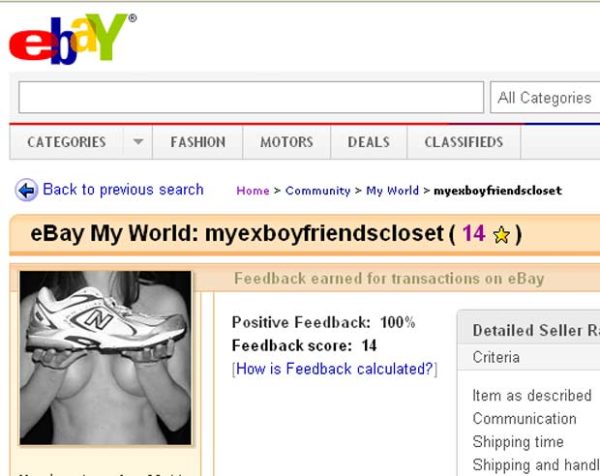The height and width of the screenshot is (476, 600).
Task: Open the Motors tab
Action: 287,142
